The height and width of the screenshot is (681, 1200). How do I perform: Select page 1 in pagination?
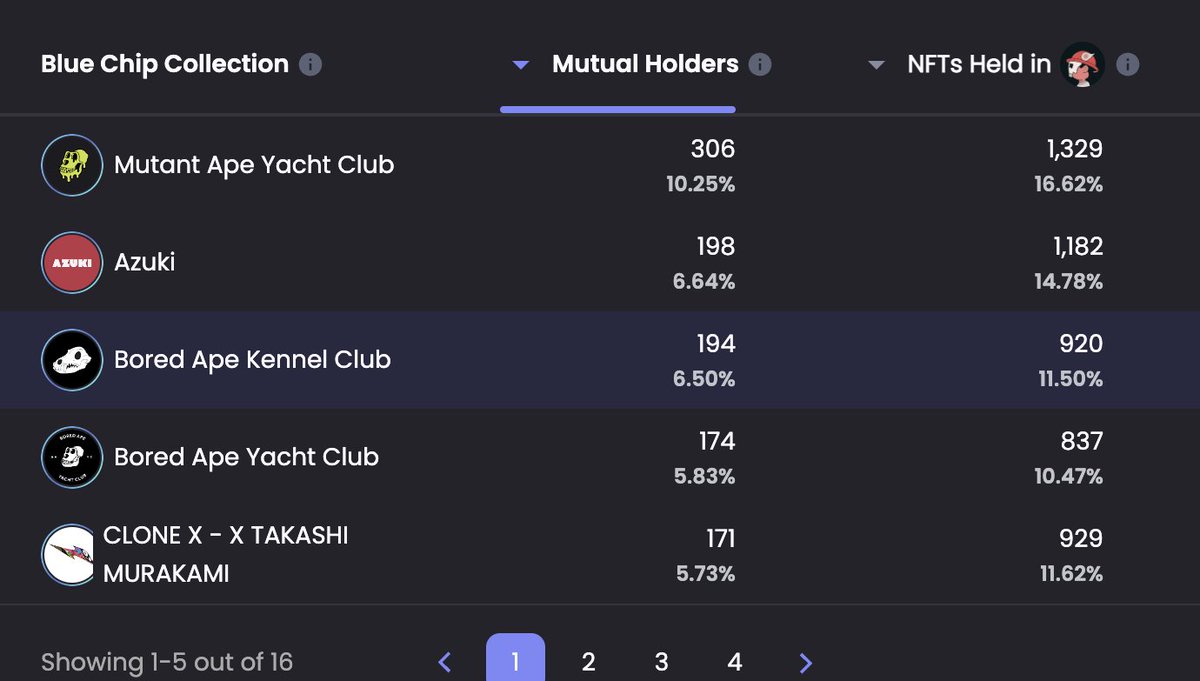[515, 661]
